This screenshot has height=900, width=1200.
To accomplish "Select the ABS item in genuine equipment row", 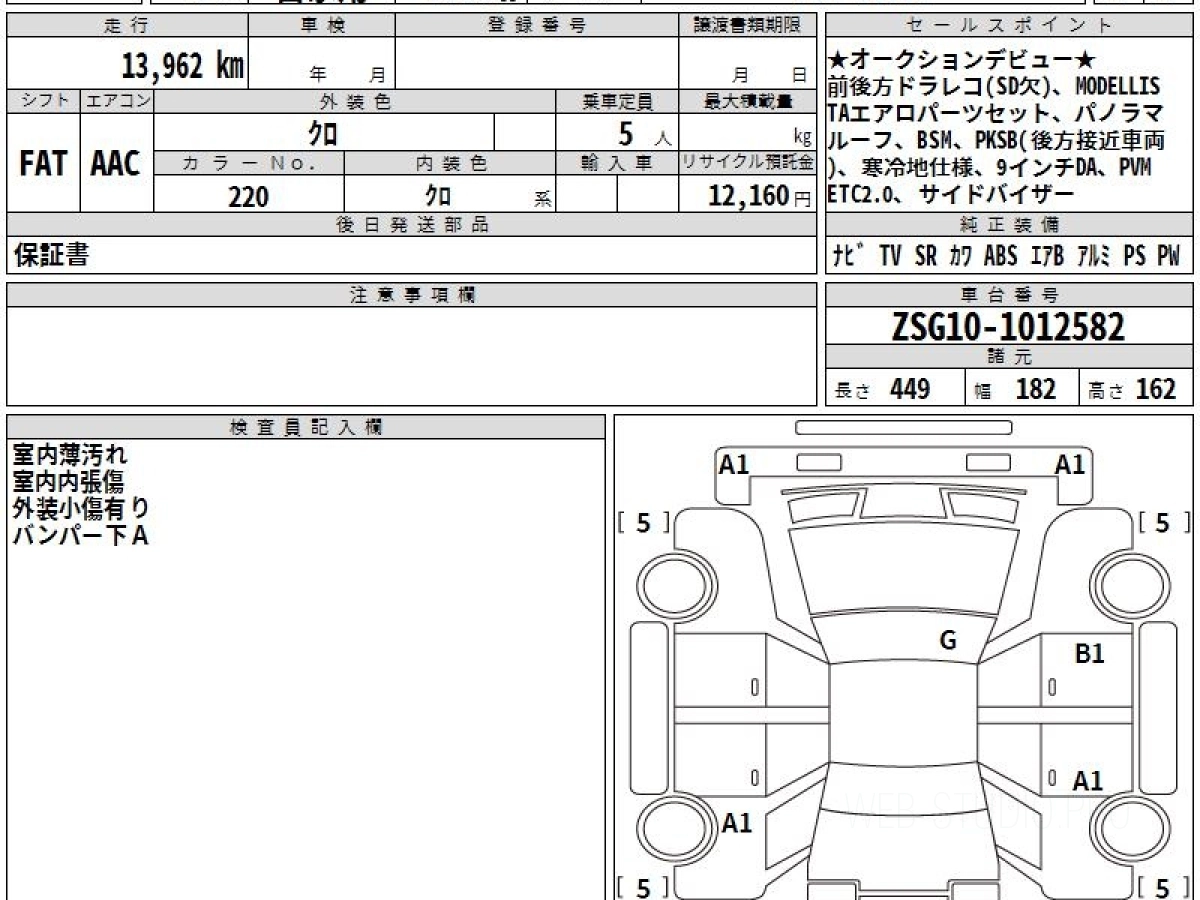I will 1000,256.
